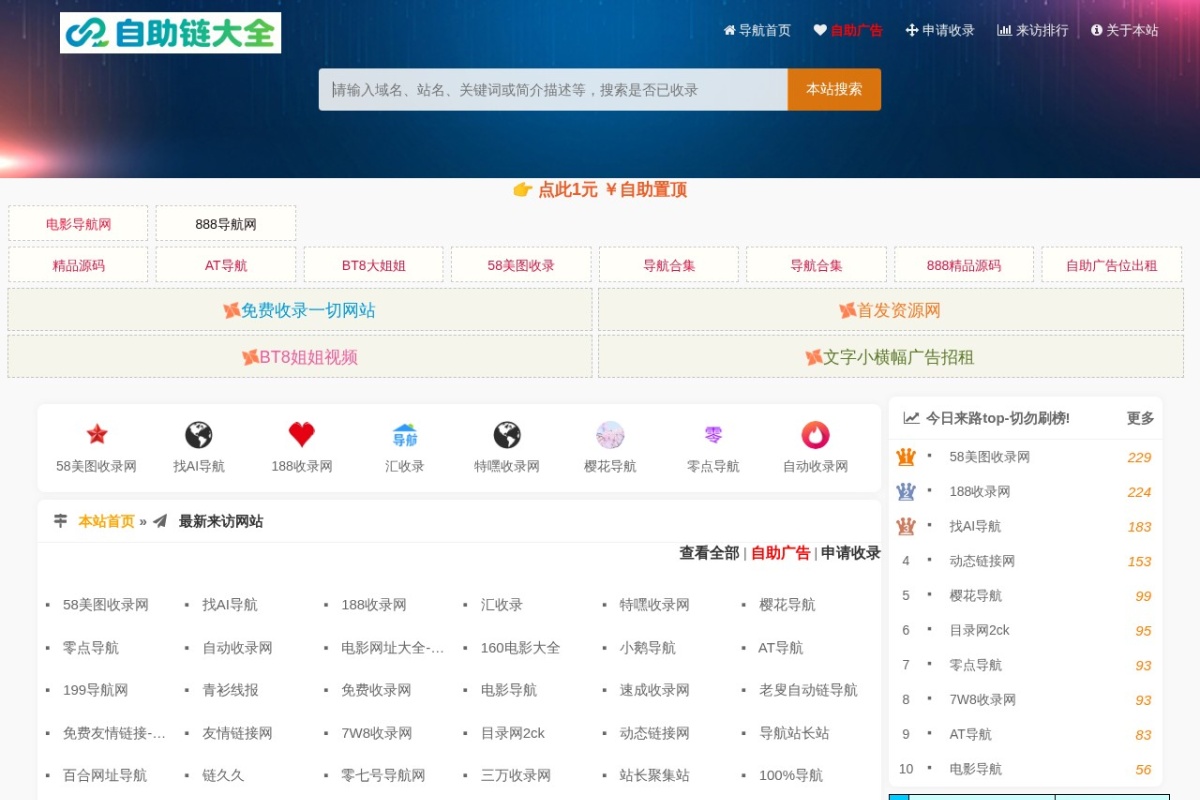Open 导航站长站 in latest visitors list
Image resolution: width=1200 pixels, height=800 pixels.
tap(794, 733)
